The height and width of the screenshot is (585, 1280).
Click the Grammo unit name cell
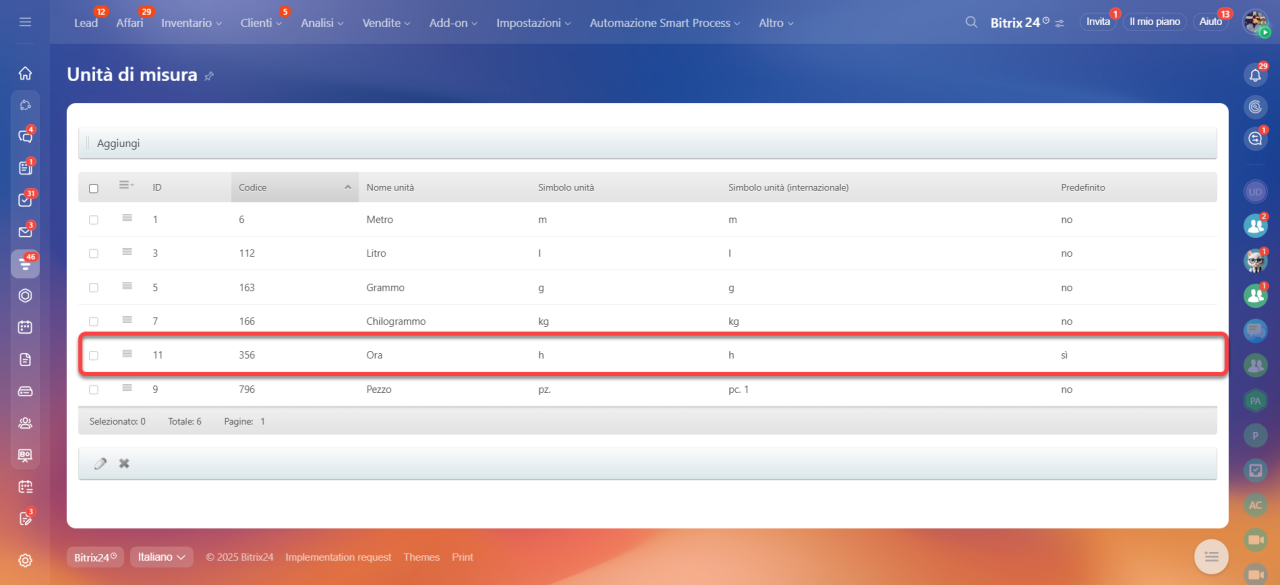[385, 287]
